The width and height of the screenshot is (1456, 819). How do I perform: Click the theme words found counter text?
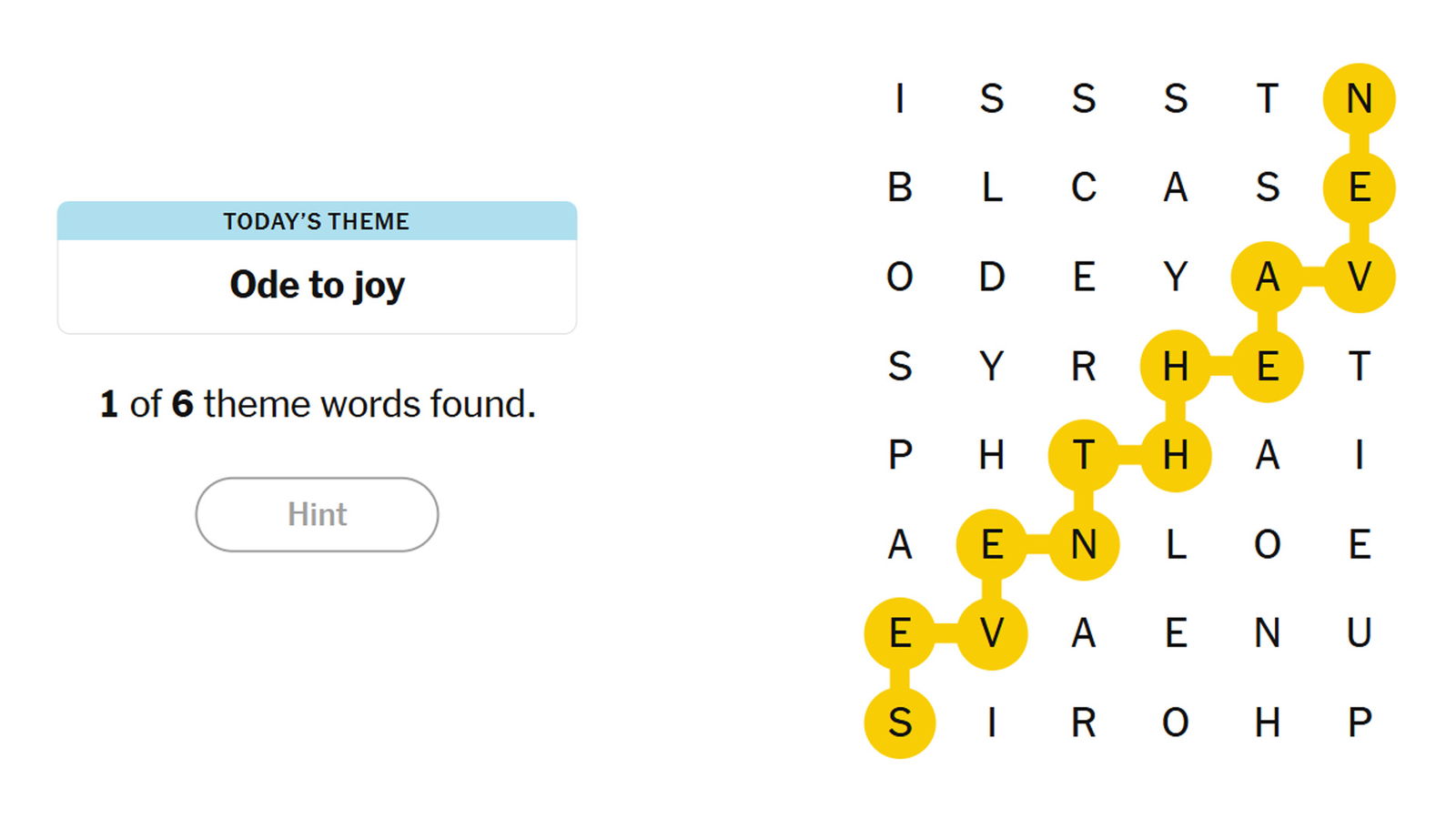point(317,404)
